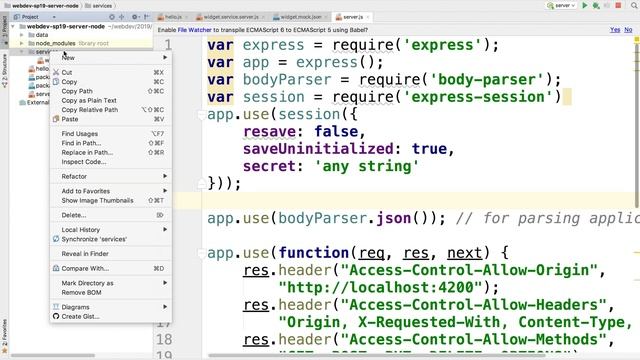The image size is (640, 360).
Task: Select Create Gist... menu entry
Action: click(x=110, y=316)
